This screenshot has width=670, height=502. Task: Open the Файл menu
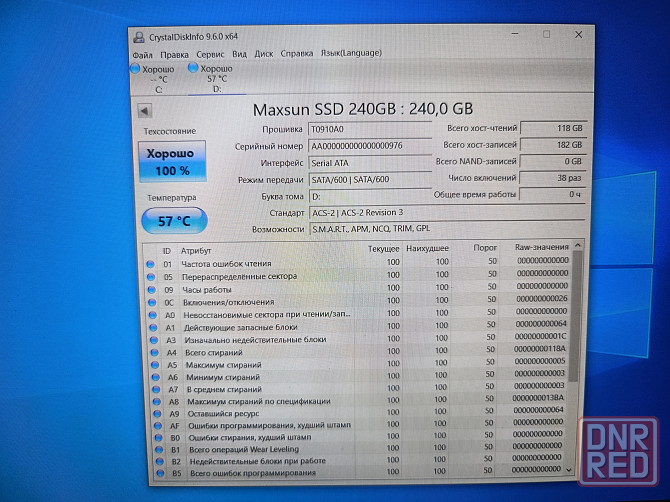point(142,55)
